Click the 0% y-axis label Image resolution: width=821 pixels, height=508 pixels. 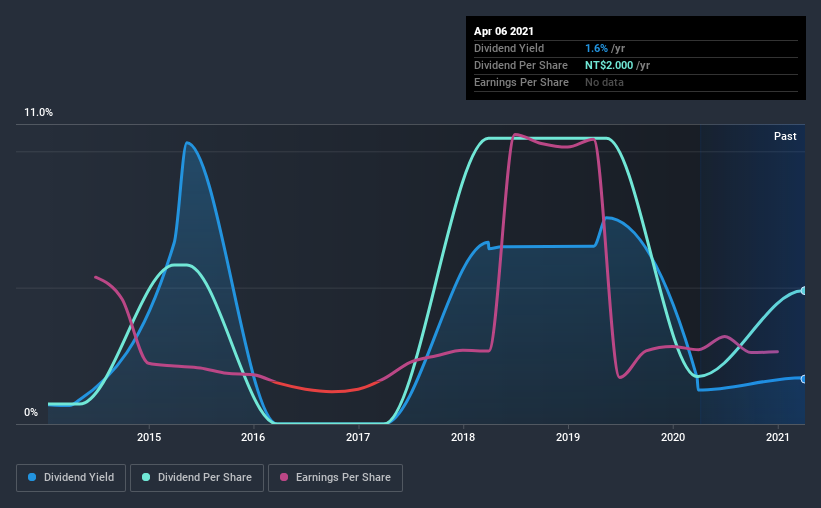pyautogui.click(x=31, y=413)
